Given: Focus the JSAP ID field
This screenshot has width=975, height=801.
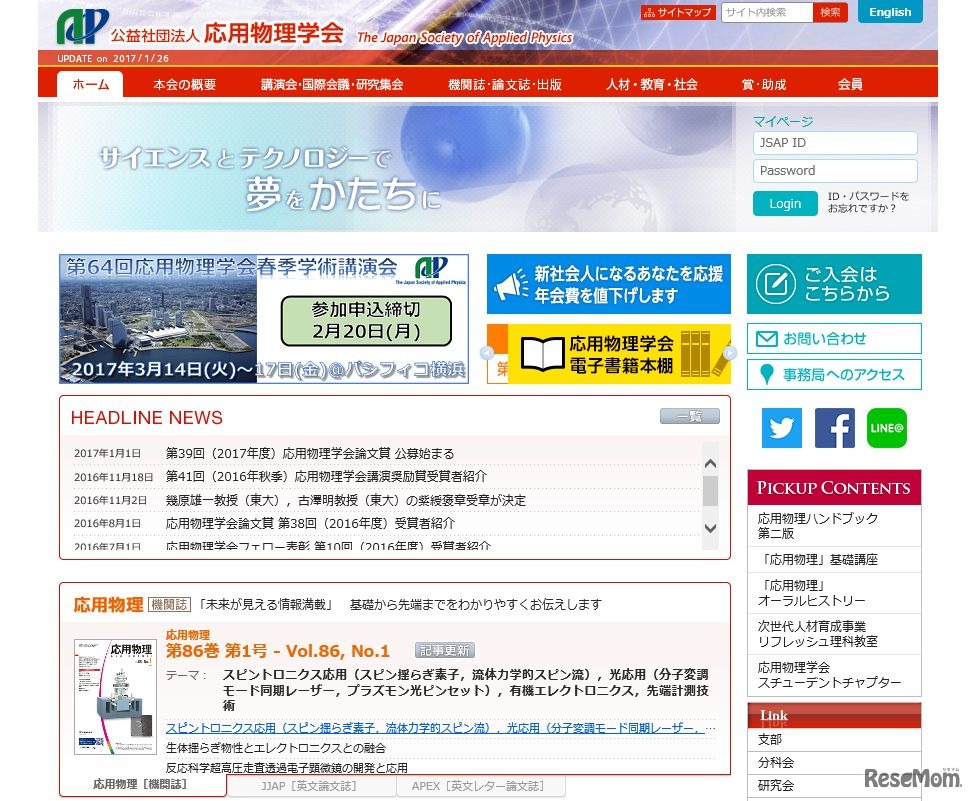Looking at the screenshot, I should pos(835,143).
